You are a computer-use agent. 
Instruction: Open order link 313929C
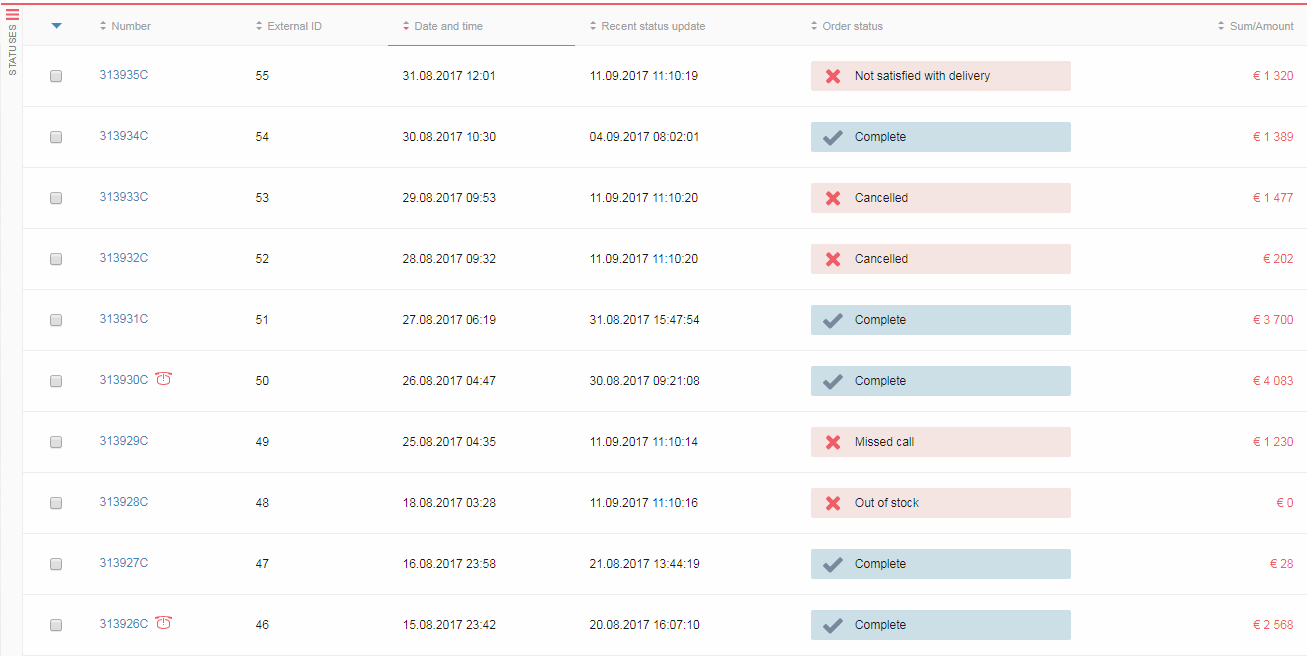(x=124, y=441)
